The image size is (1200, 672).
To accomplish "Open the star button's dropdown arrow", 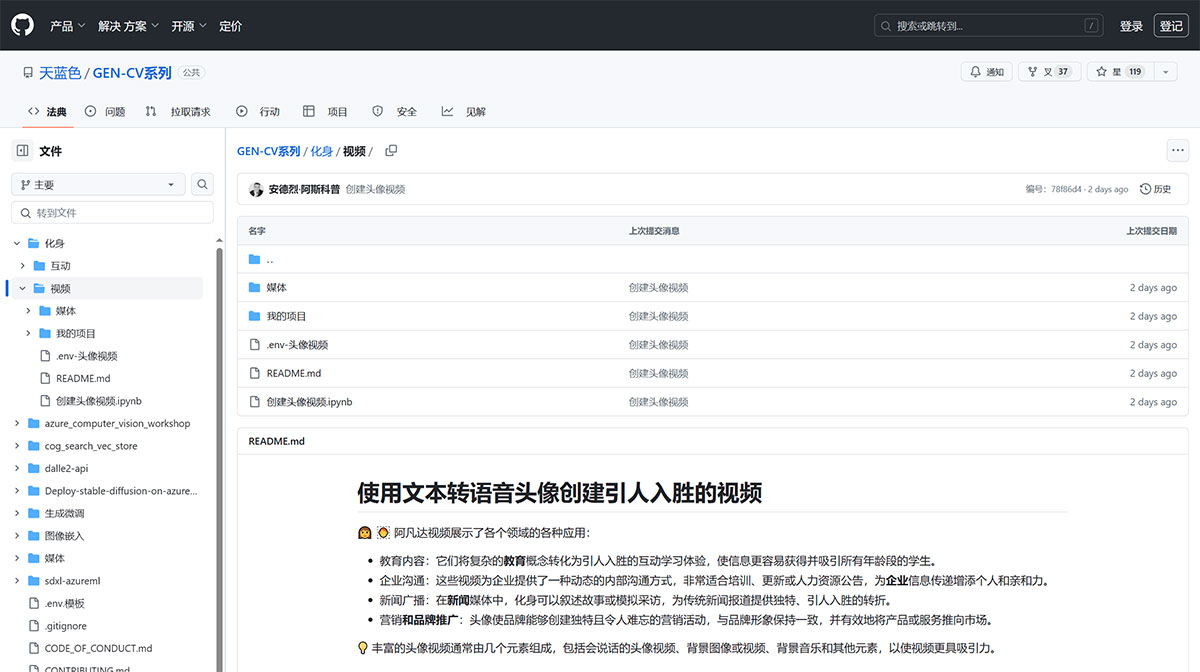I will point(1164,72).
